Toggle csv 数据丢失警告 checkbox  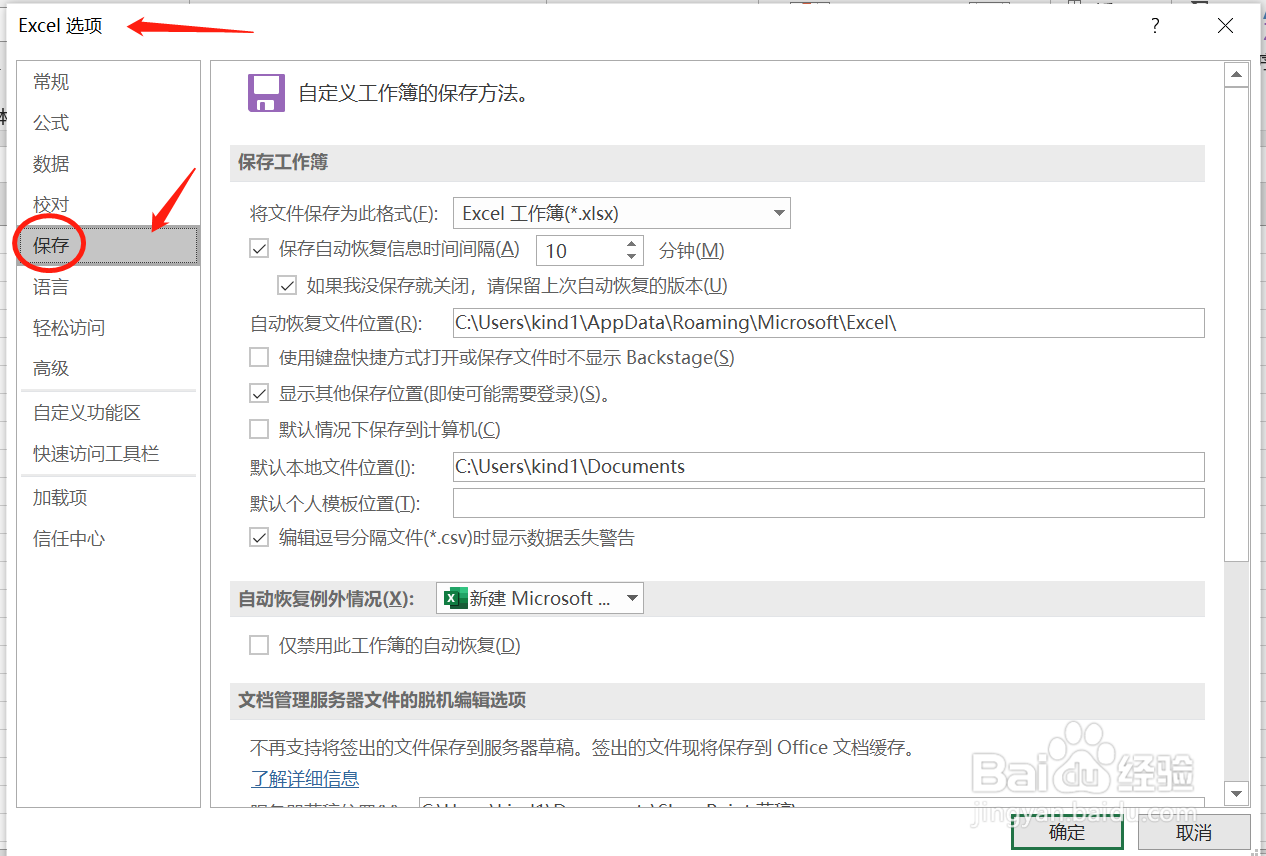pos(259,537)
